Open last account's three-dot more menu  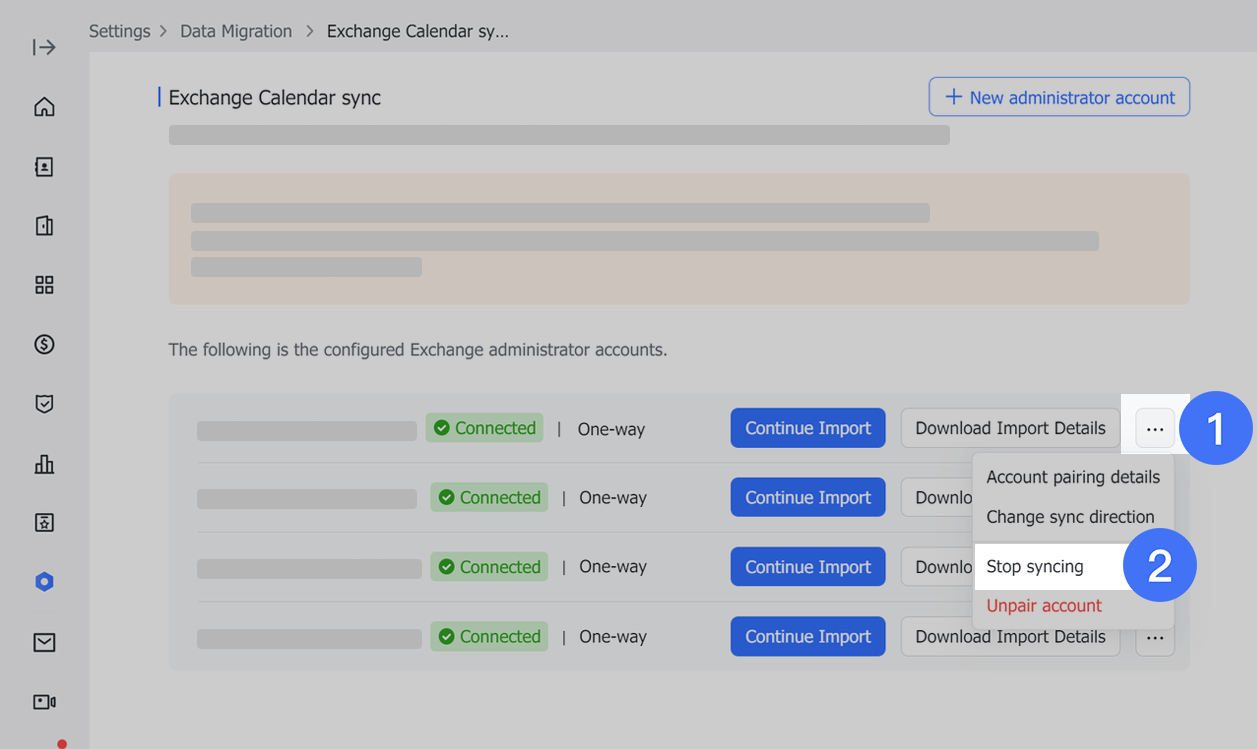[x=1155, y=638]
